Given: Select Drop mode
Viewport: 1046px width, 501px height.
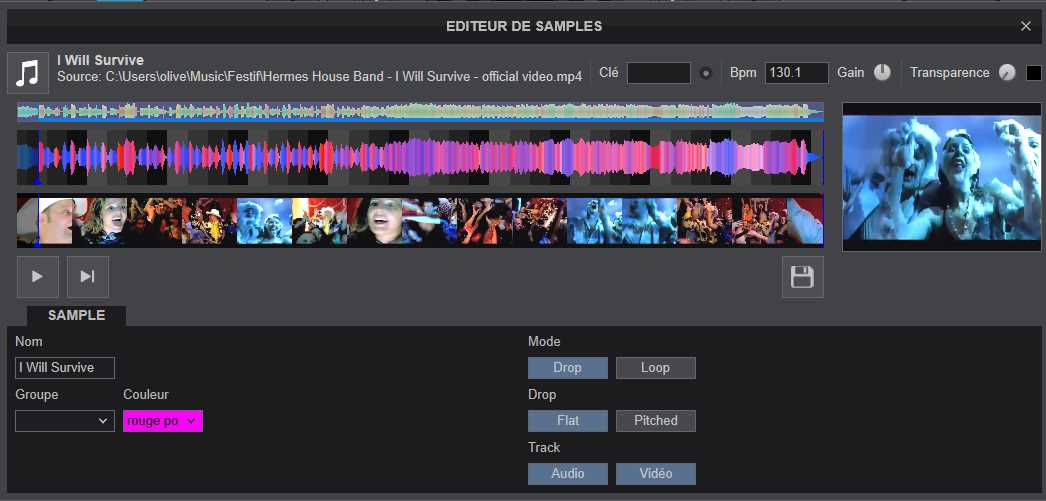Looking at the screenshot, I should point(567,368).
